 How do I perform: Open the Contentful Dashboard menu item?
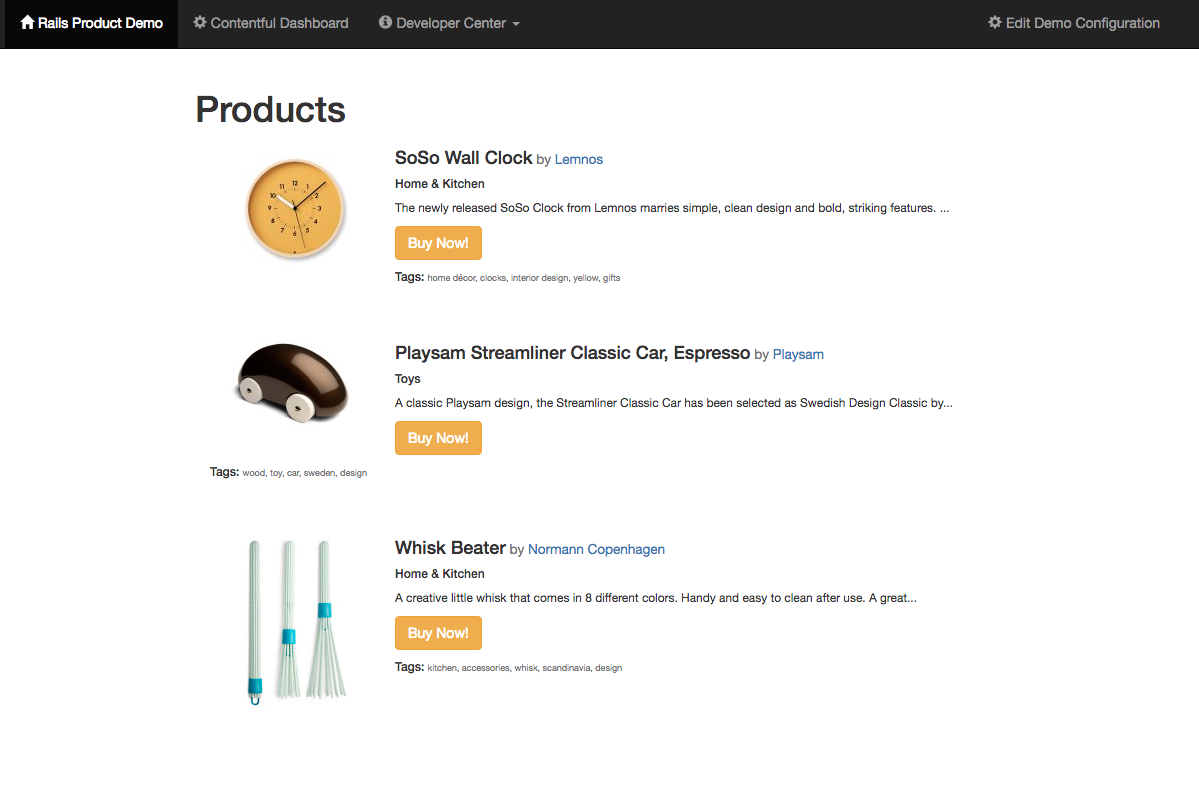[271, 24]
